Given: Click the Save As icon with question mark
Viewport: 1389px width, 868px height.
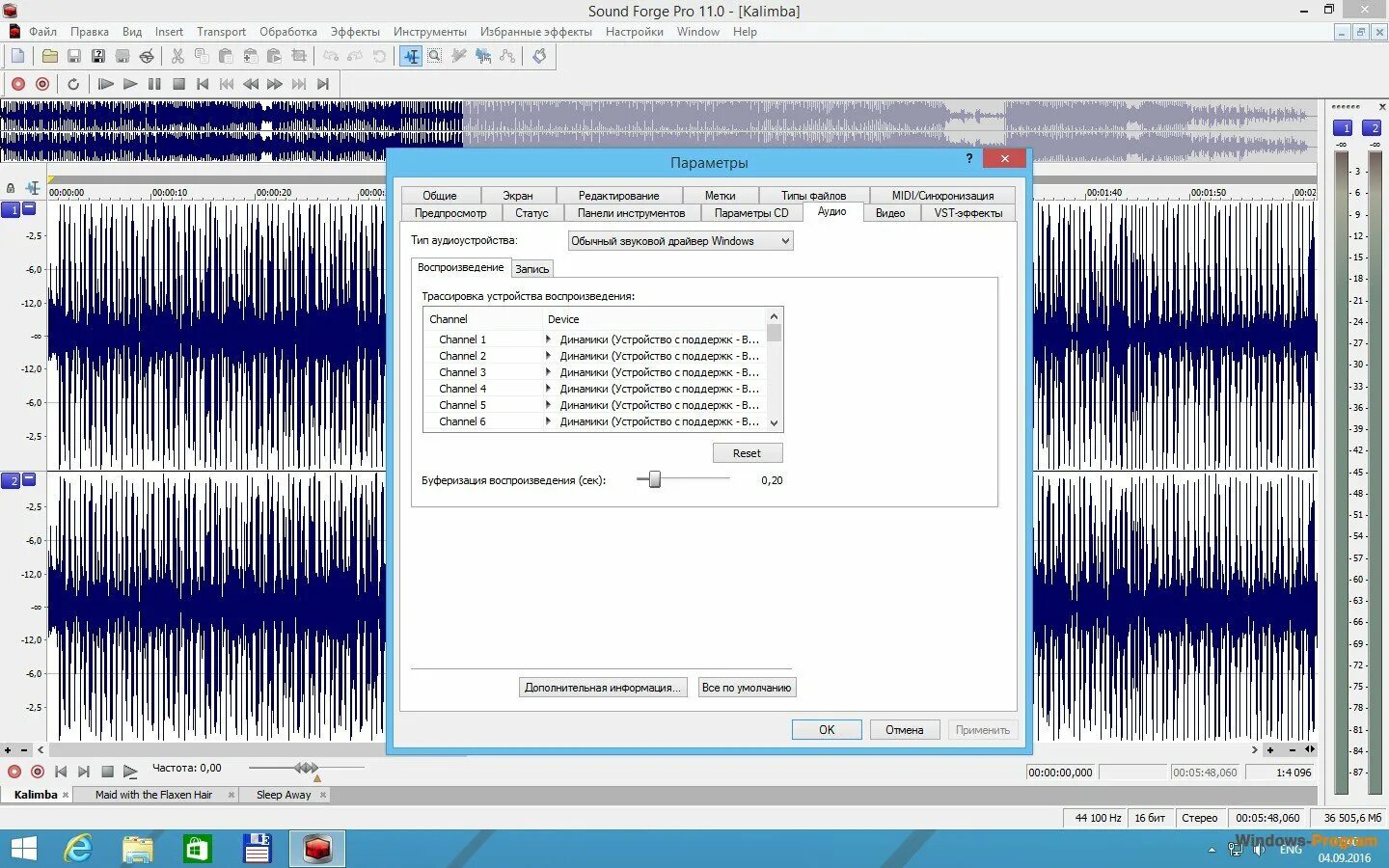Looking at the screenshot, I should [97, 56].
